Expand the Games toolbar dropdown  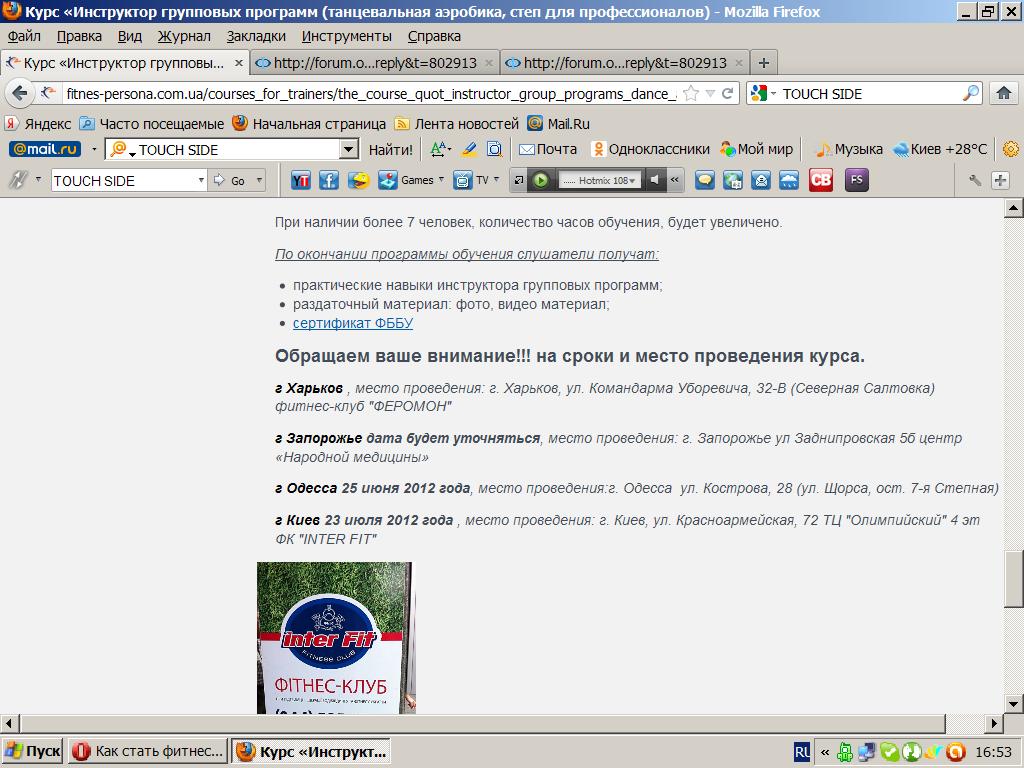point(441,181)
